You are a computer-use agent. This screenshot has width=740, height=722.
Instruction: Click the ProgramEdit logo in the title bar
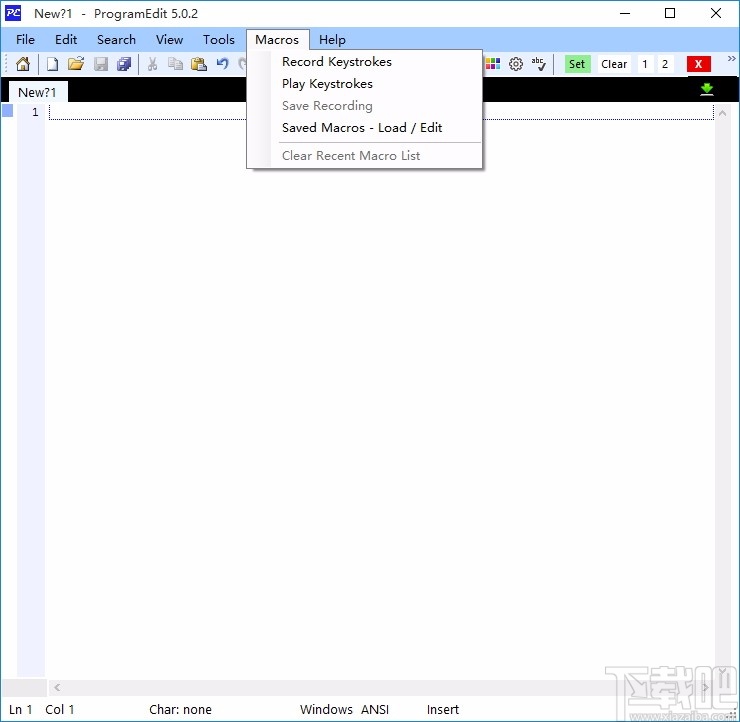[13, 13]
